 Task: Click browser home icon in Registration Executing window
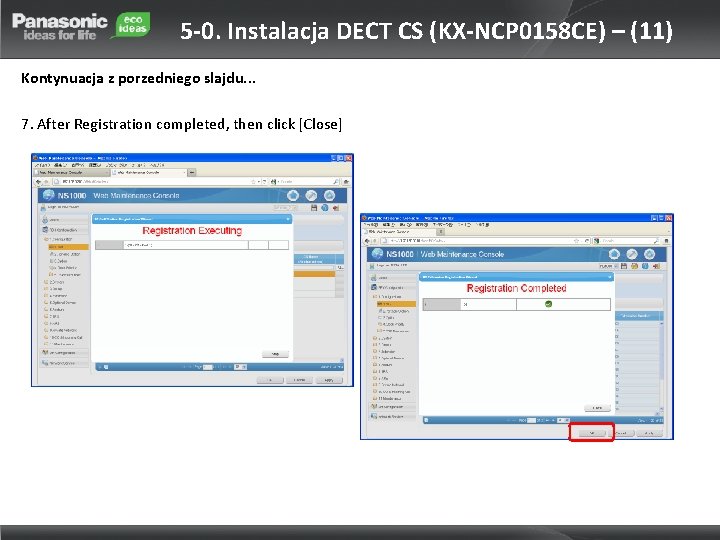pyautogui.click(x=346, y=182)
